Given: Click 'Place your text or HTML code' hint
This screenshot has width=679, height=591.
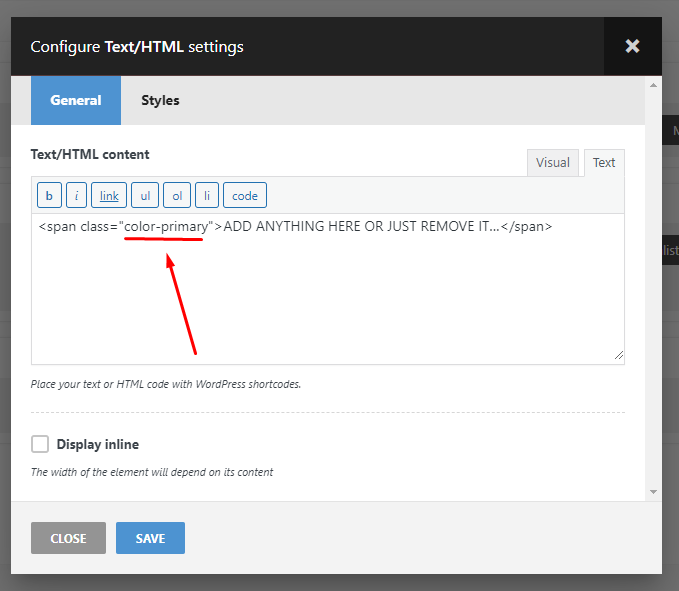Looking at the screenshot, I should 166,384.
